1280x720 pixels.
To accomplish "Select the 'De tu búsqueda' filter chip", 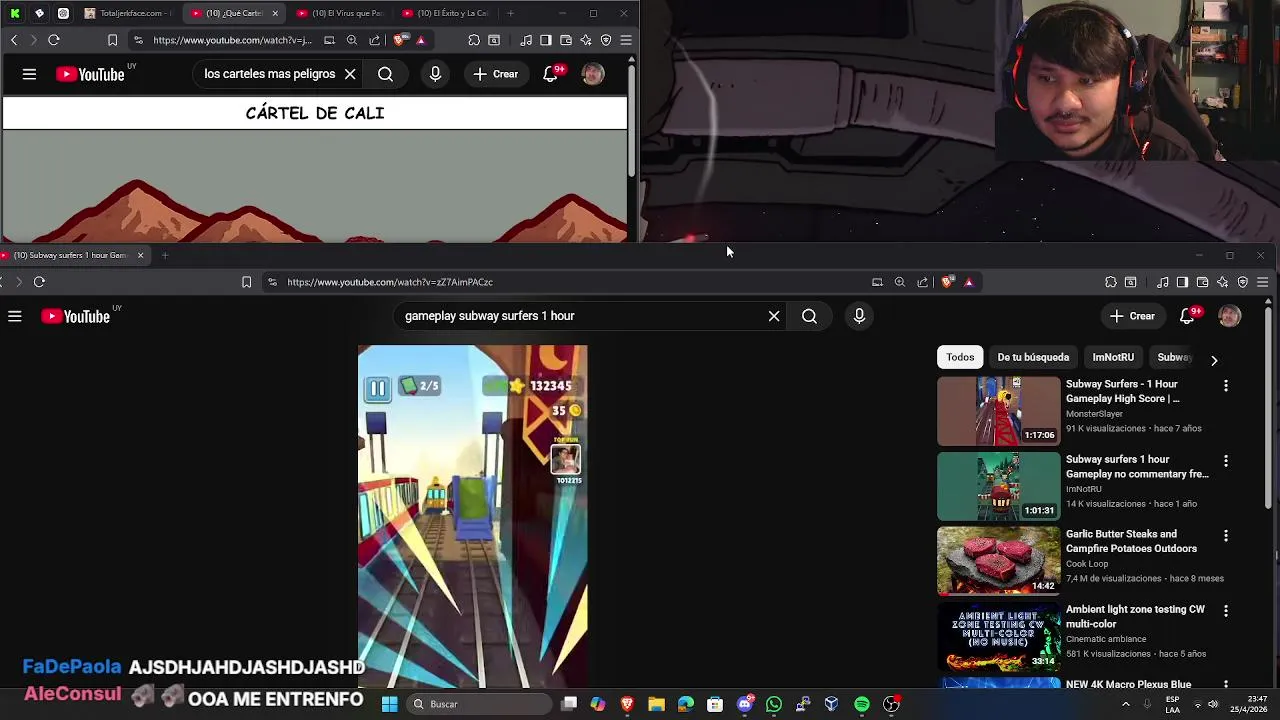I will pyautogui.click(x=1033, y=357).
